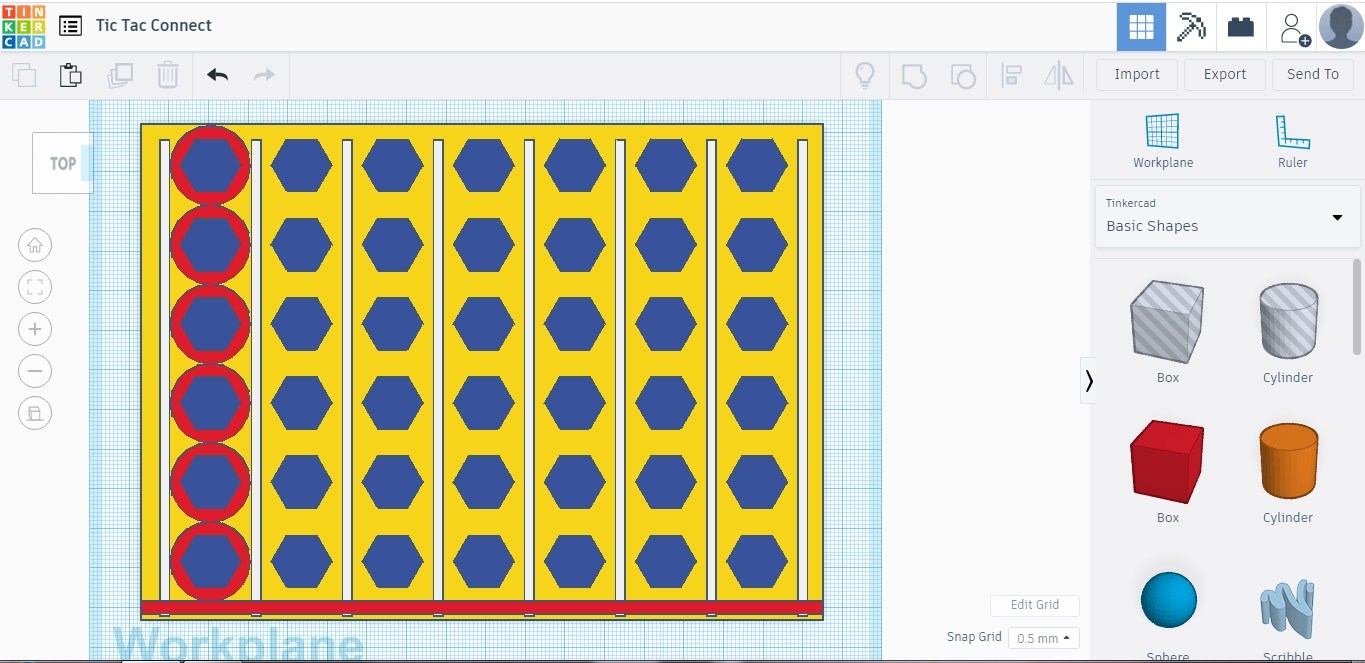Toggle show hidden objects with the lightbulb

coord(864,74)
